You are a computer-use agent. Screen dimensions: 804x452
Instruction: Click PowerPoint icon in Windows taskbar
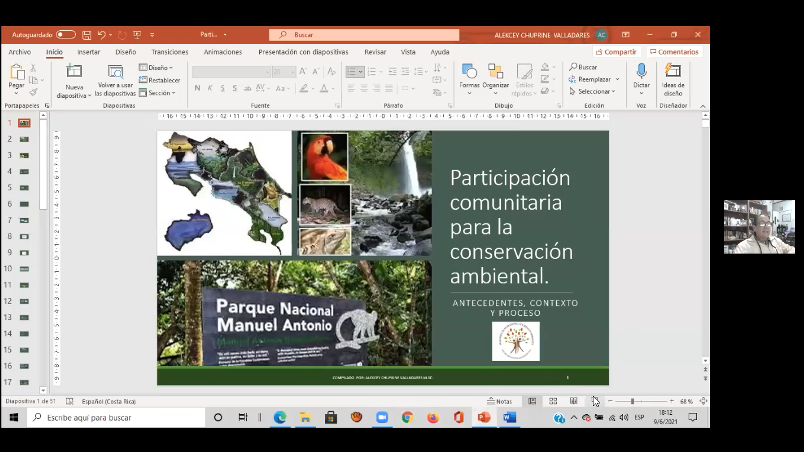click(x=484, y=418)
